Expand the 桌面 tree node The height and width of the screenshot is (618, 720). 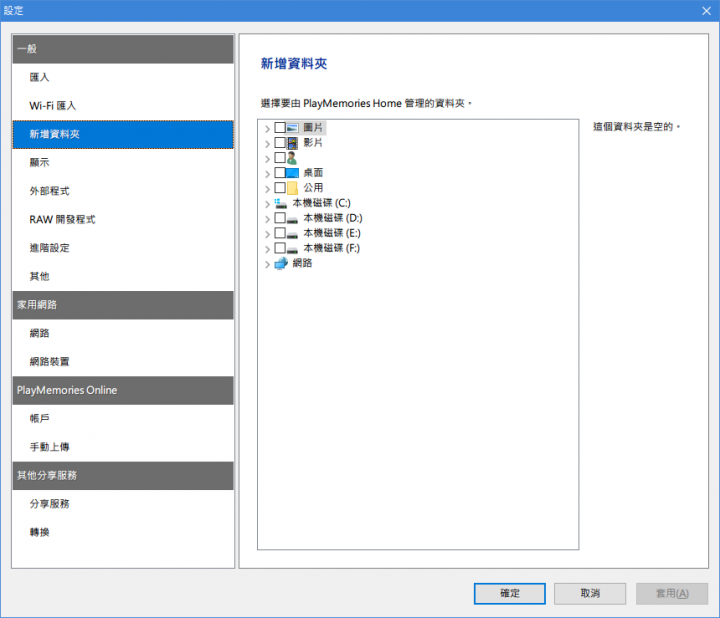point(267,174)
